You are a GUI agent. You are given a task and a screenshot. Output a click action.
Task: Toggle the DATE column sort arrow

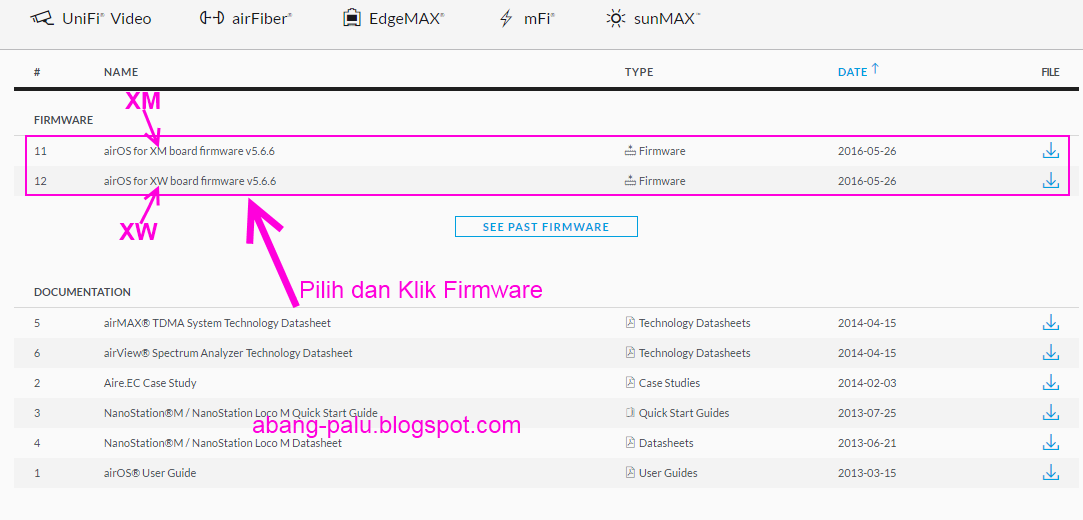coord(875,69)
